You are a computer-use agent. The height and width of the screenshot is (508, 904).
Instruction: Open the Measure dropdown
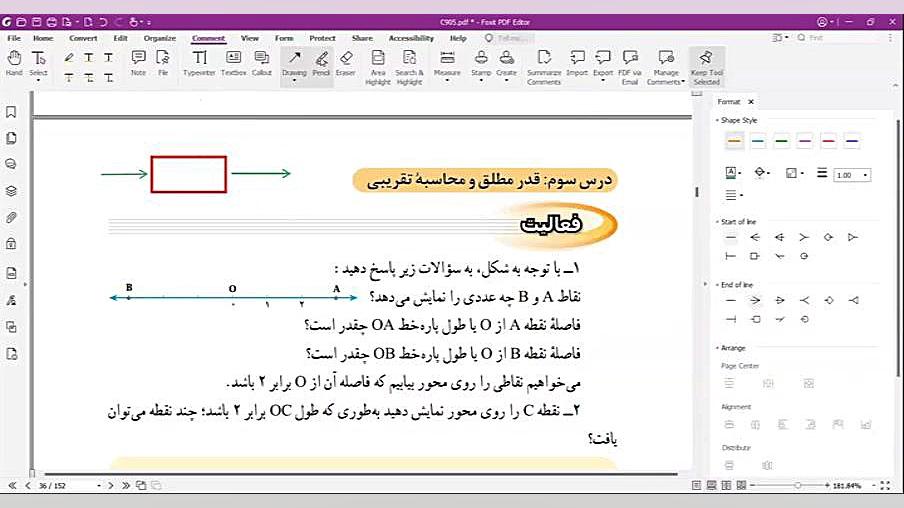[x=447, y=80]
